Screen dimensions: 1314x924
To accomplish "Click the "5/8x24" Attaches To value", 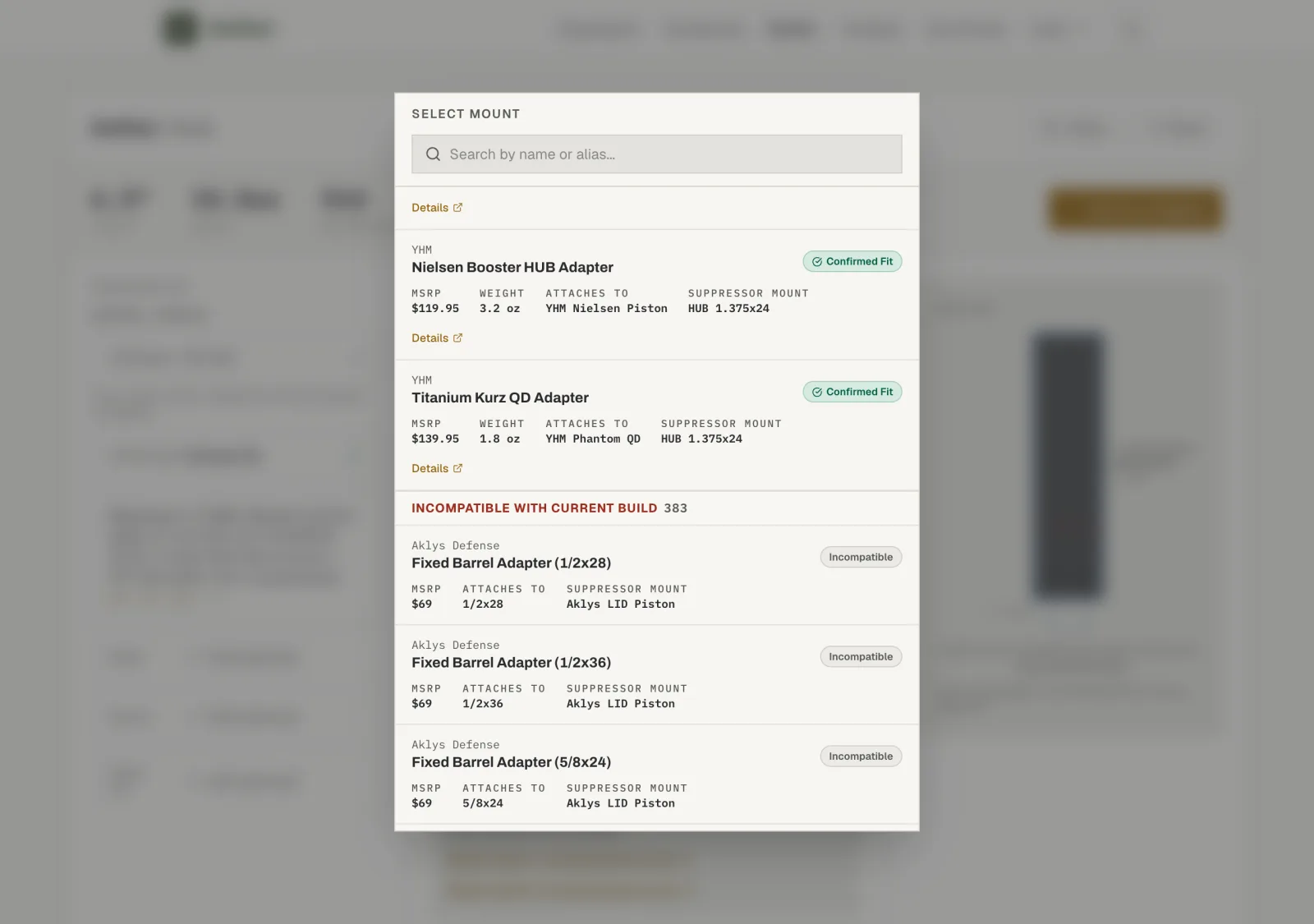I will 483,803.
